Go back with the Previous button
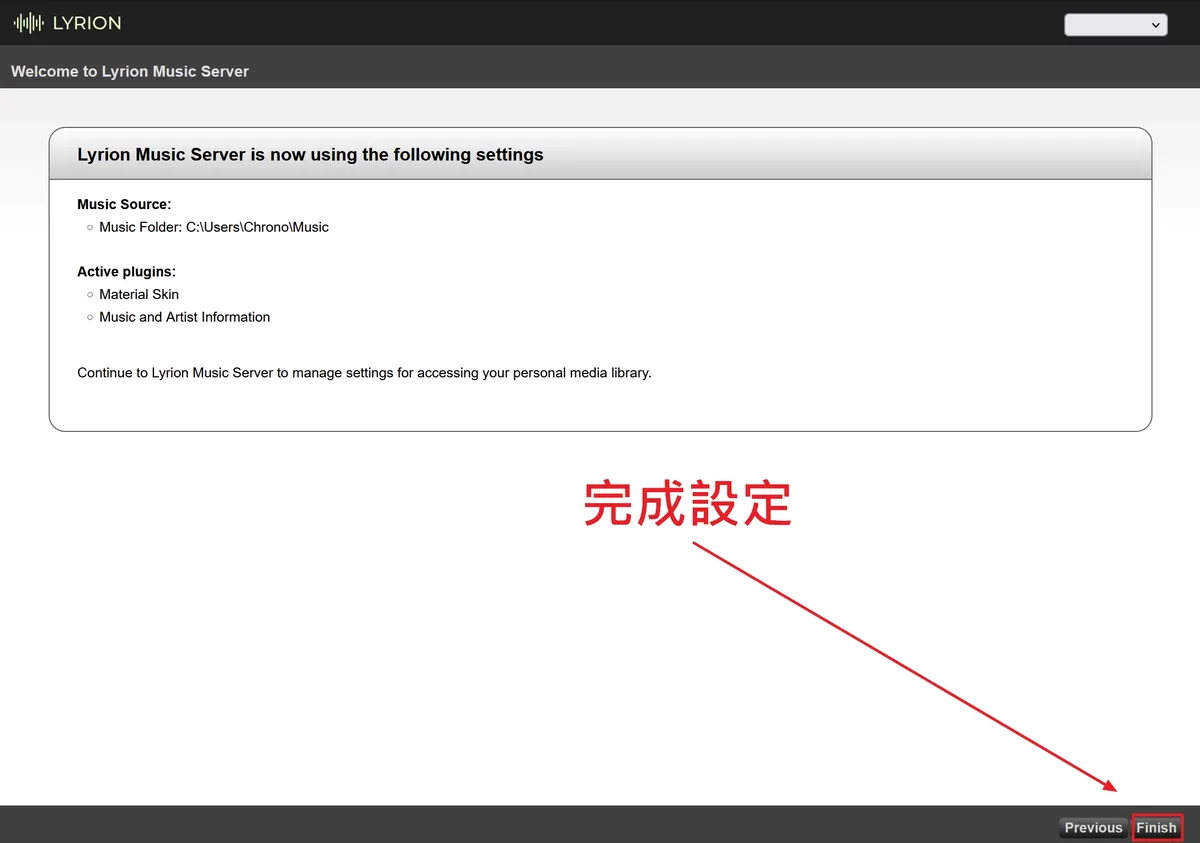The image size is (1200, 843). click(x=1093, y=828)
